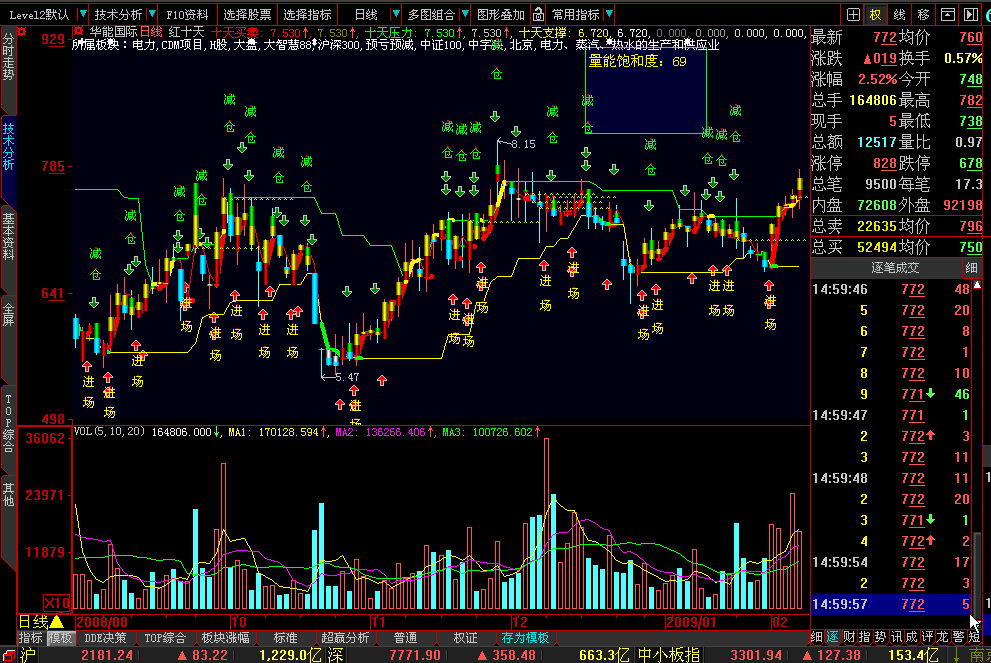
Task: Select the 线 drawing line tool
Action: (899, 15)
